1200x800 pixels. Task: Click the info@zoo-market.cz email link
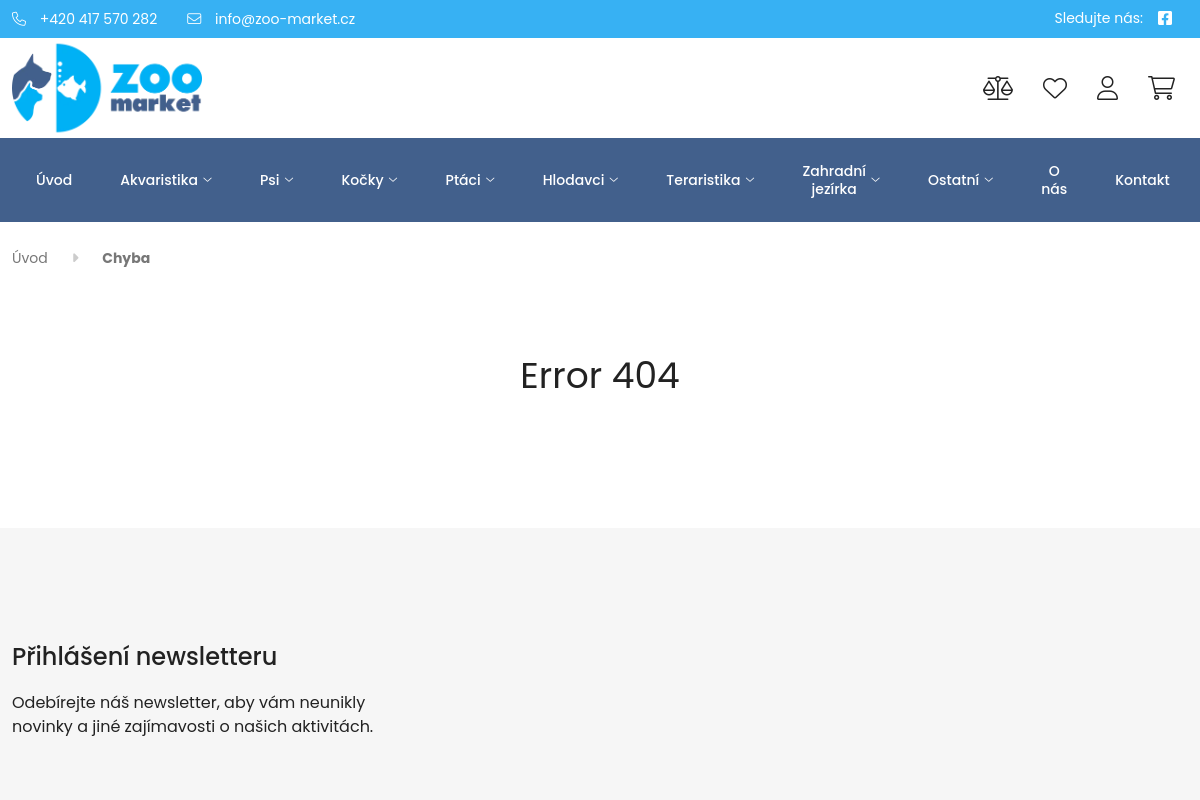pos(284,19)
